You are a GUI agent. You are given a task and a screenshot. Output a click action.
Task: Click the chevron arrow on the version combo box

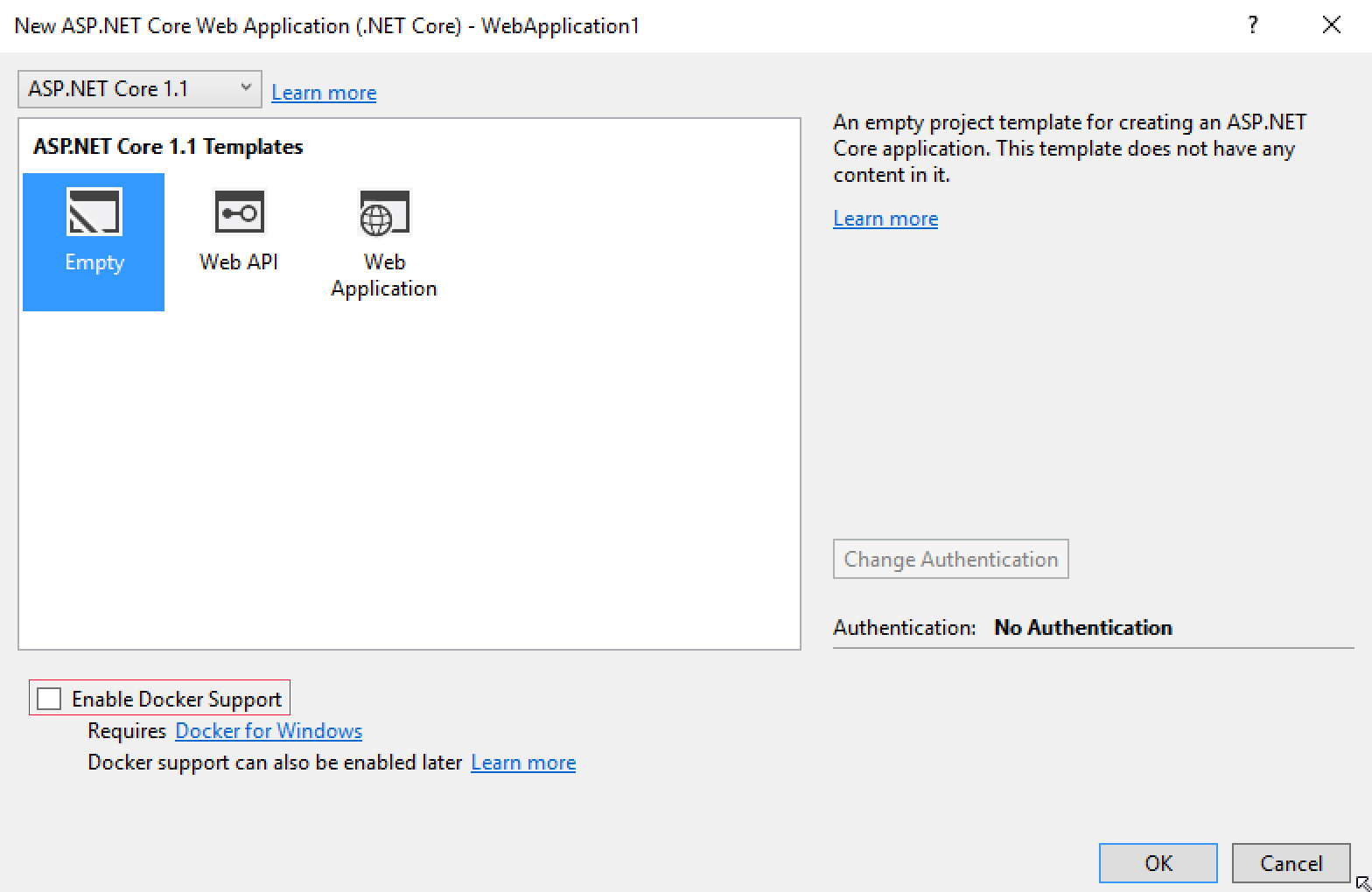tap(246, 87)
